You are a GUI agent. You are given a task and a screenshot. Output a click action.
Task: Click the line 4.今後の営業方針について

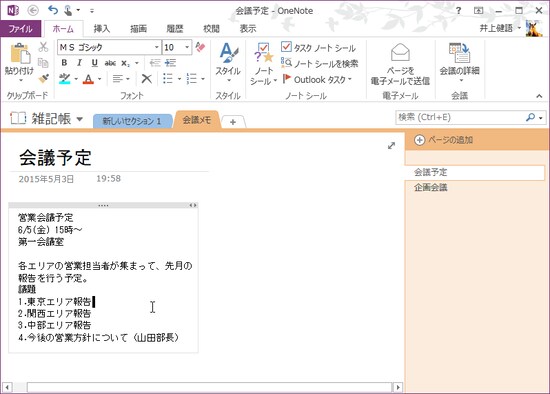click(x=99, y=338)
